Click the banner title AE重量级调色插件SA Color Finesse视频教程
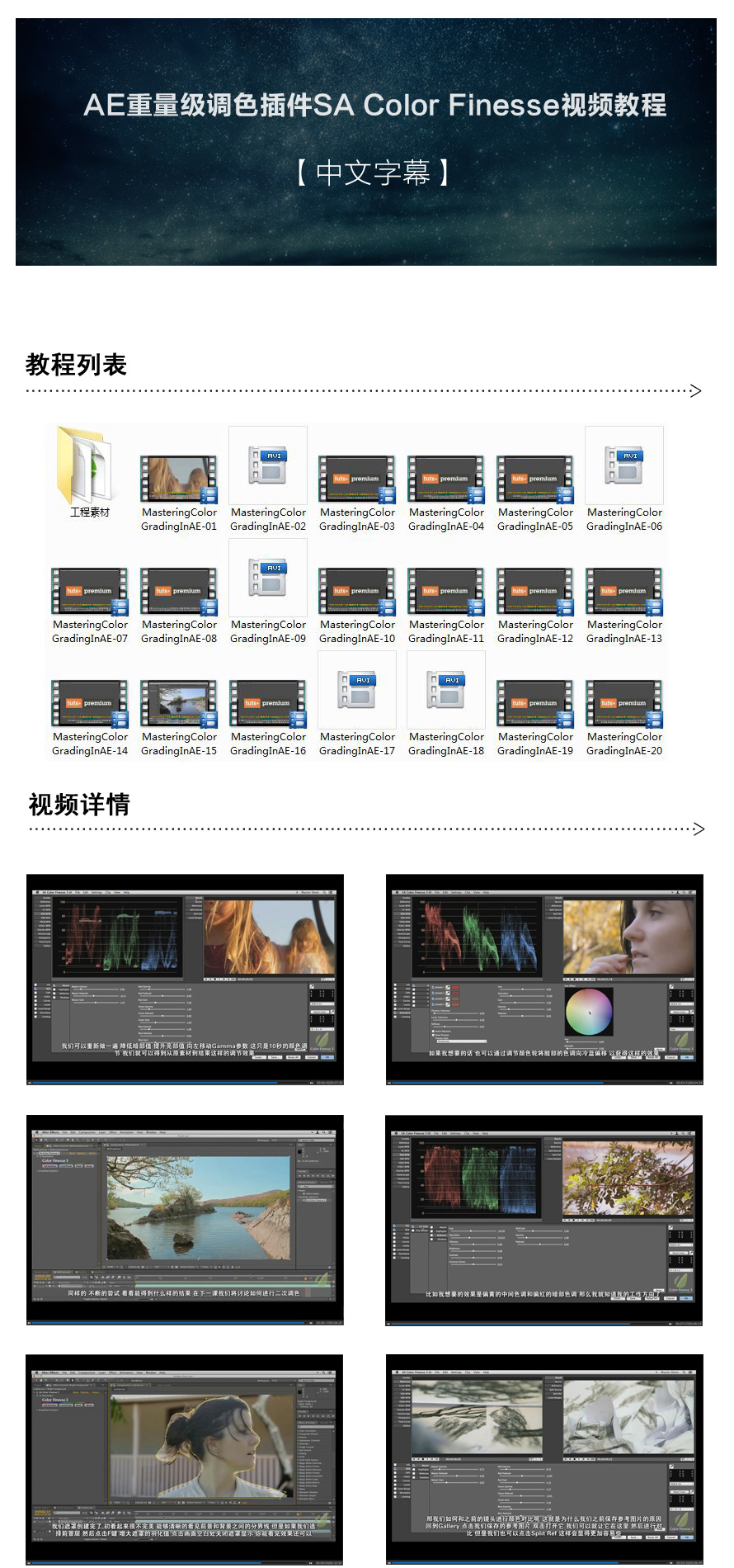Image resolution: width=734 pixels, height=1568 pixels. [375, 105]
